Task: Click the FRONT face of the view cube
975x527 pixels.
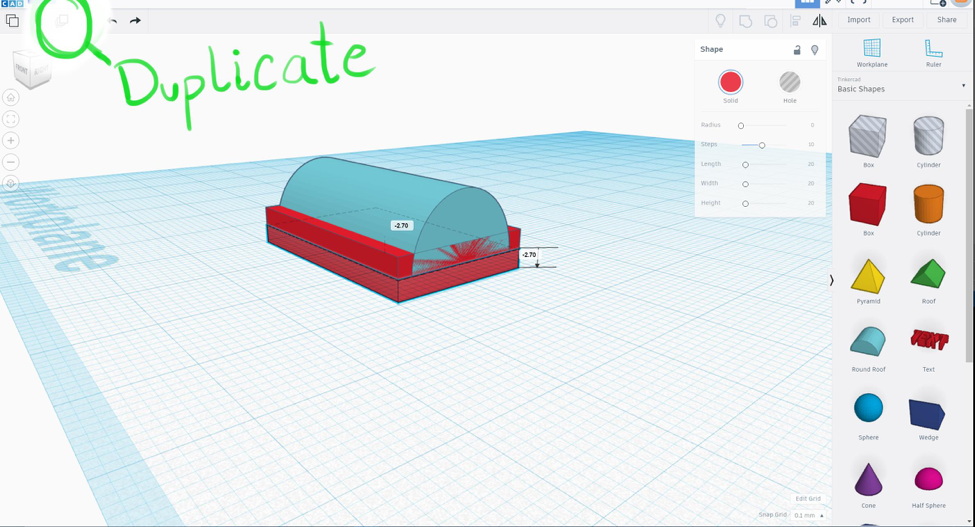Action: 22,70
